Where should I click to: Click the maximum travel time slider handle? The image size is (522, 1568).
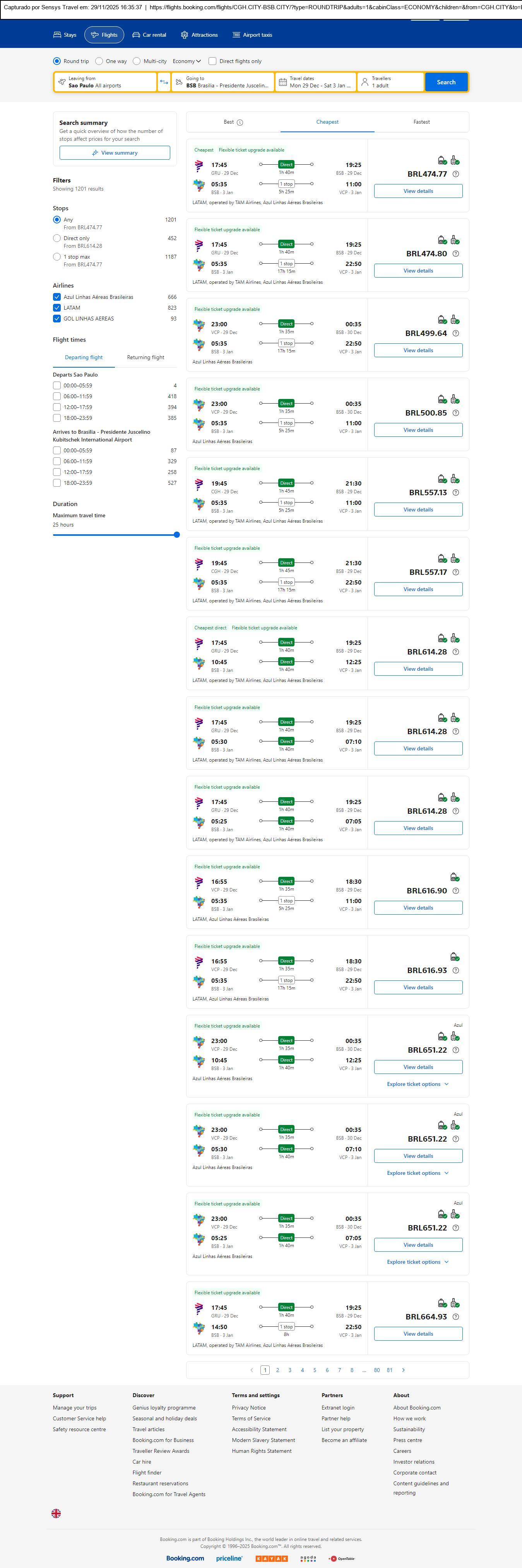click(x=176, y=534)
